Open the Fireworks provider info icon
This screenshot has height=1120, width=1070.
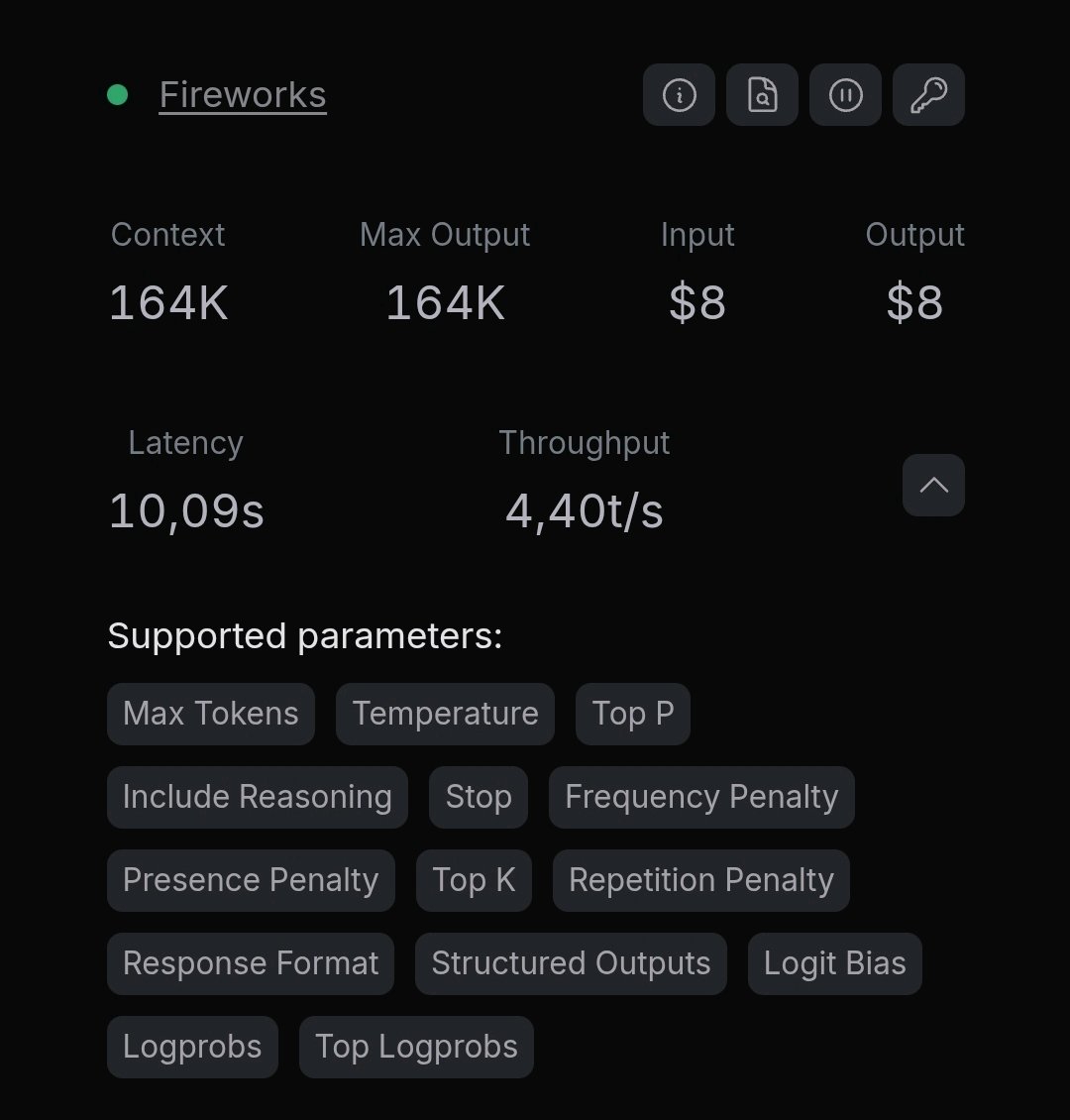(x=679, y=95)
